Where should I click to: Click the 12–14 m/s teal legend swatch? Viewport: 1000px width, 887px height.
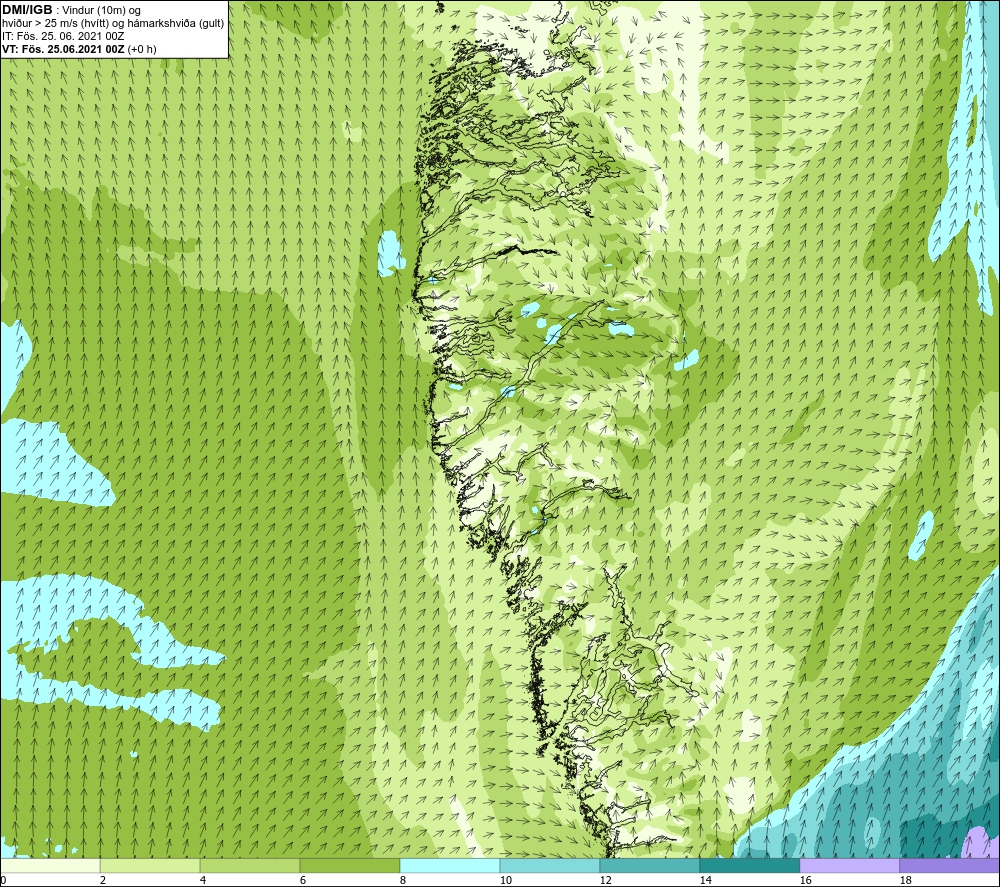[650, 865]
